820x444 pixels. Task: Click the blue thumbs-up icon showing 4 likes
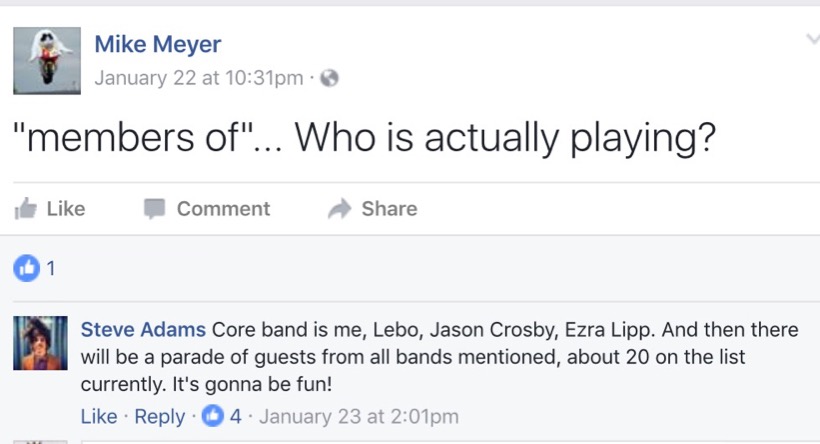[x=213, y=416]
